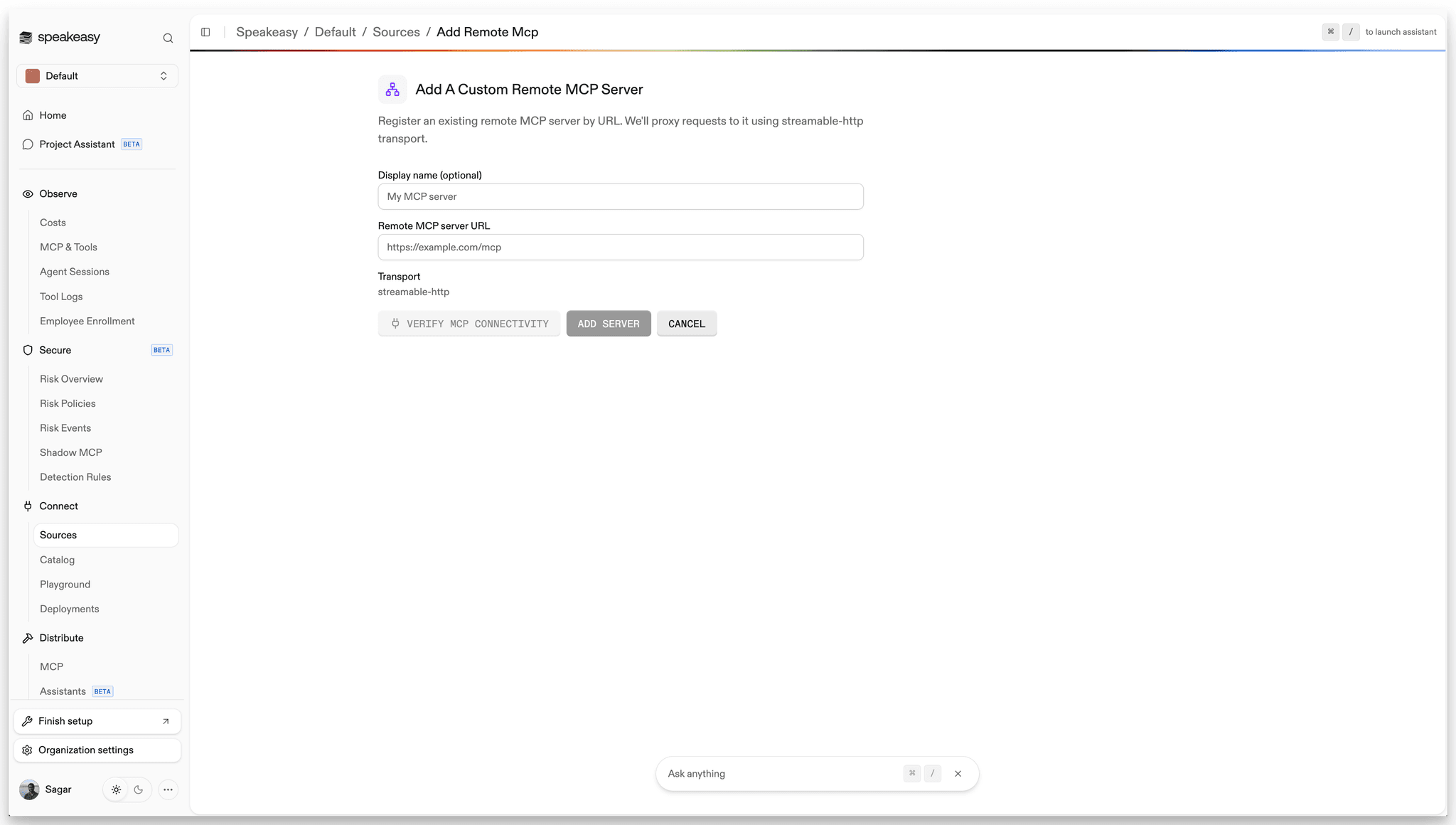The height and width of the screenshot is (825, 1456).
Task: Click the Home house icon
Action: pos(28,115)
